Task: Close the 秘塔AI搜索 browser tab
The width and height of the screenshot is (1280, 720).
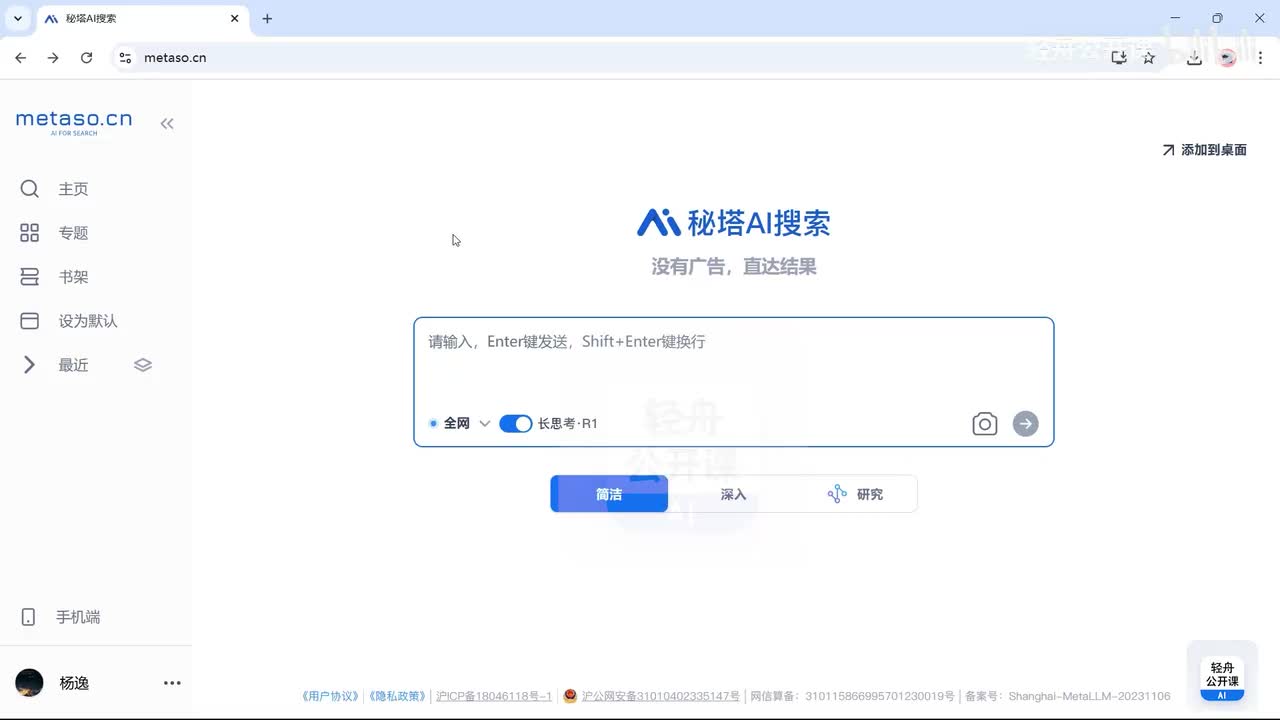Action: coord(235,19)
